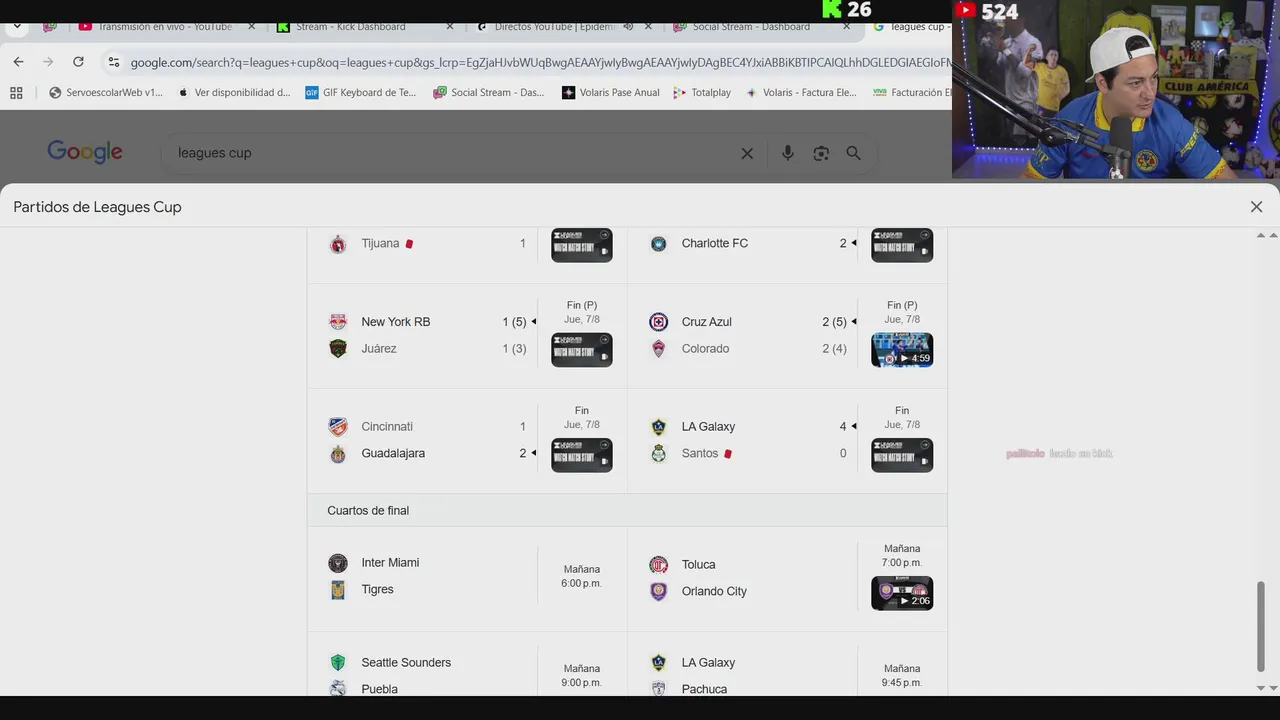1280x720 pixels.
Task: Open Volaris - Factura Ele... bookmark
Action: click(x=800, y=92)
